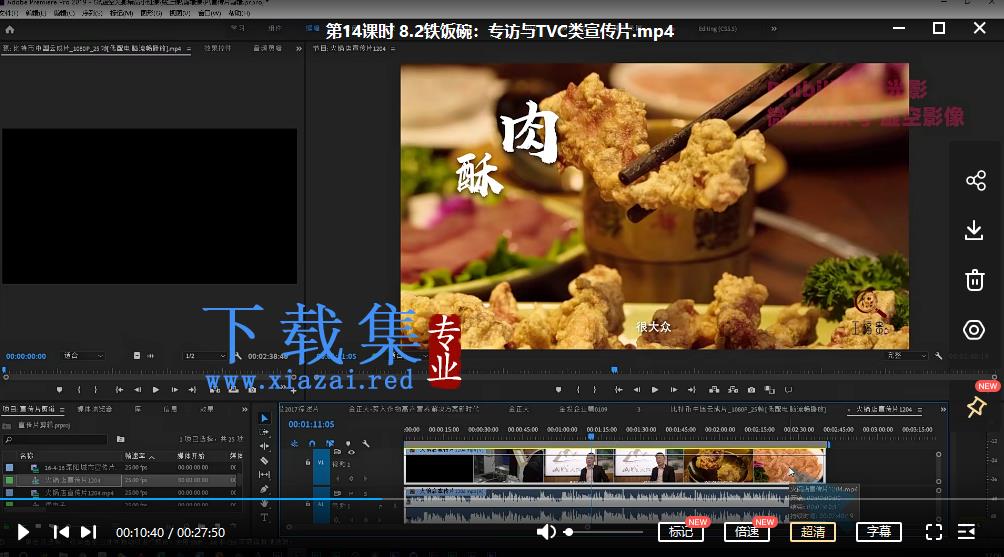Image resolution: width=1004 pixels, height=557 pixels.
Task: Skip to next video in player
Action: [x=88, y=531]
